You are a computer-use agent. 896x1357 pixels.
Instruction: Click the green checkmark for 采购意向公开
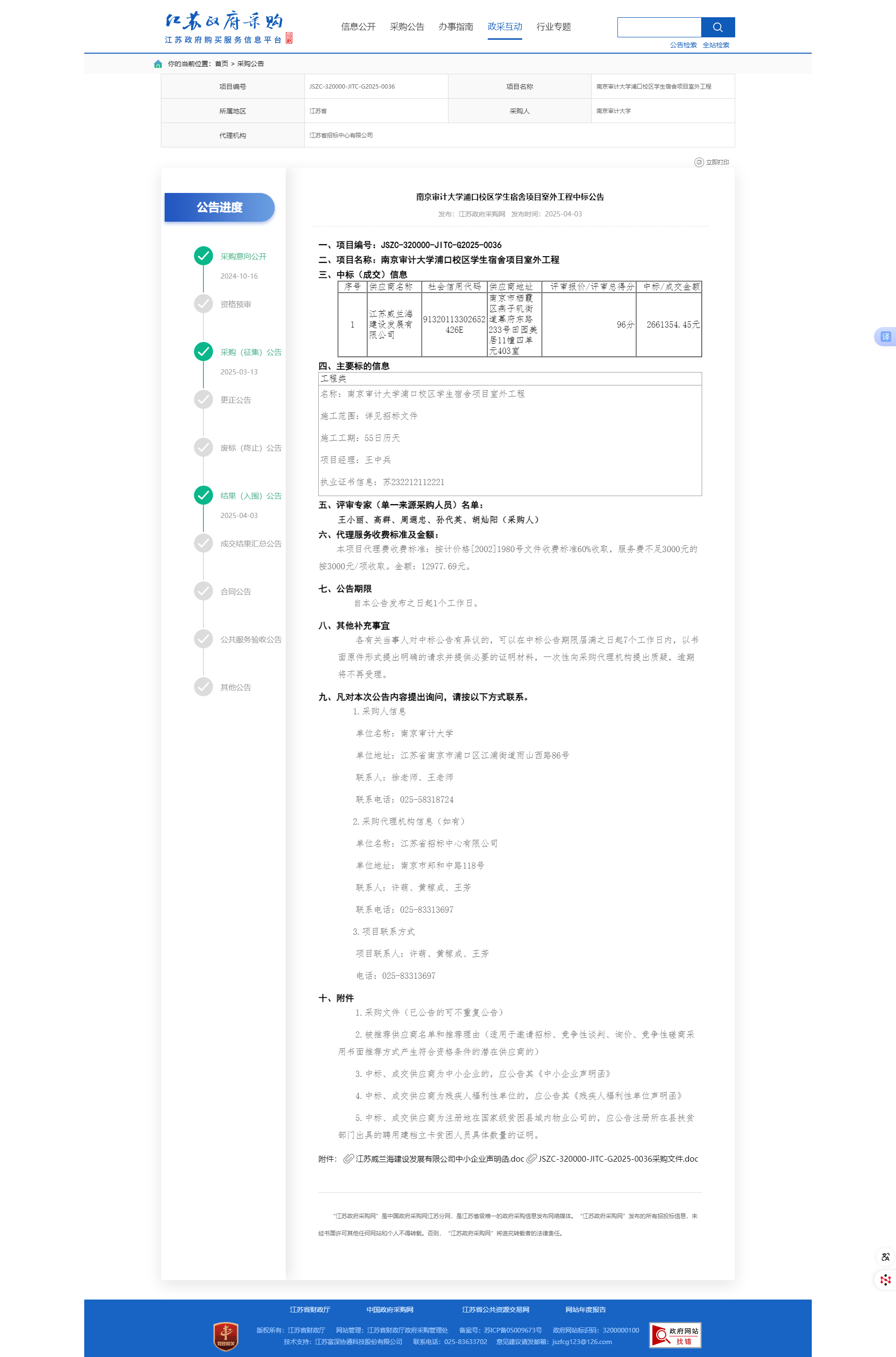coord(203,256)
